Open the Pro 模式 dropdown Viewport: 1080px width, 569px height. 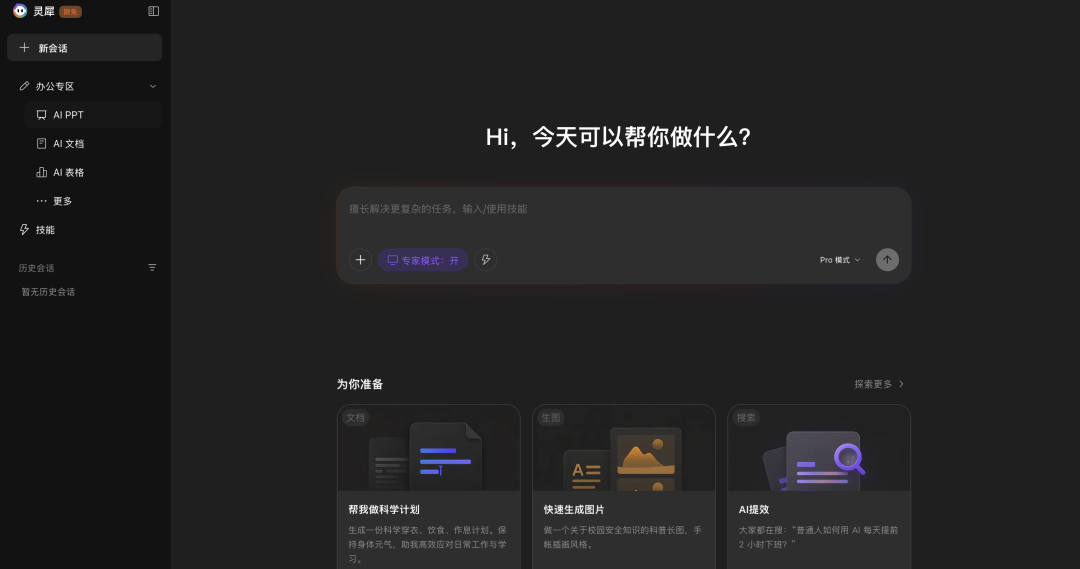[840, 260]
